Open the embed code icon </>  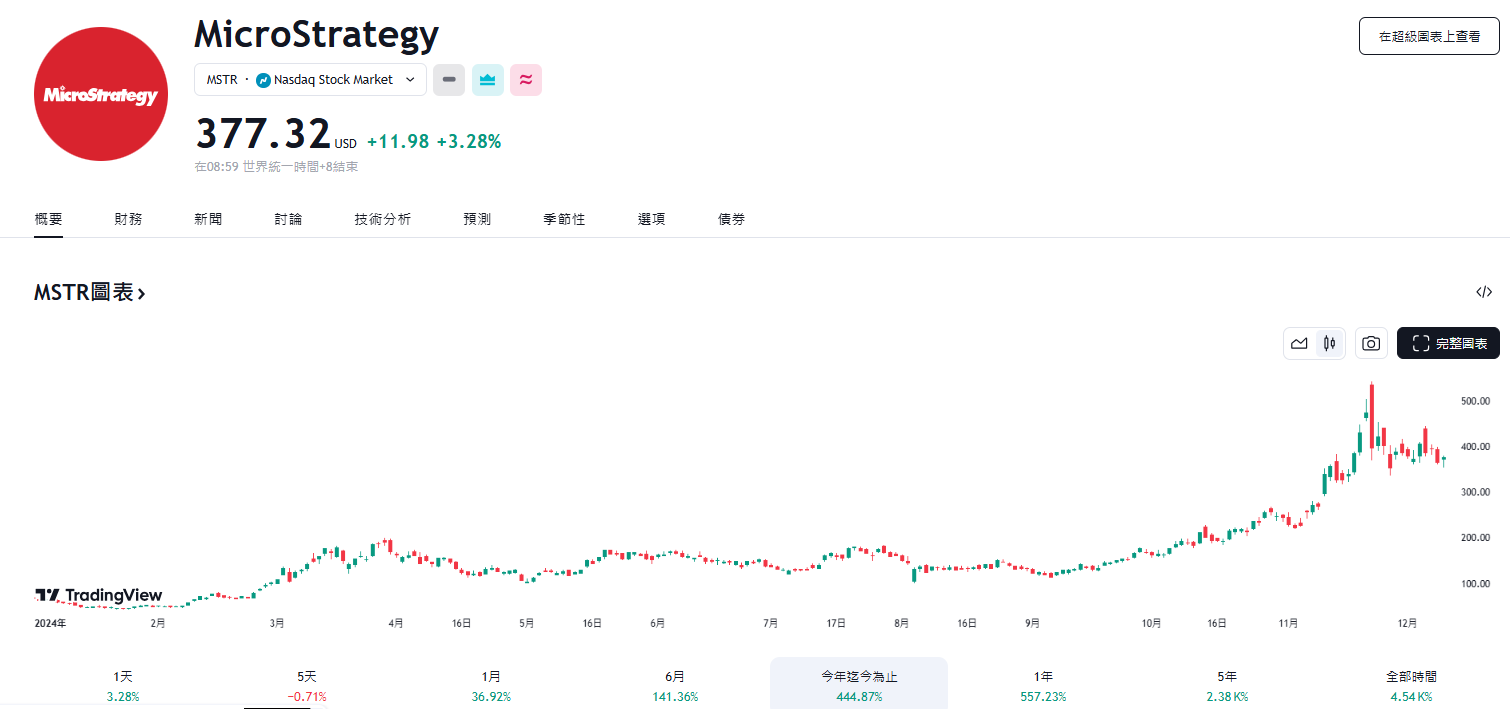click(1486, 292)
